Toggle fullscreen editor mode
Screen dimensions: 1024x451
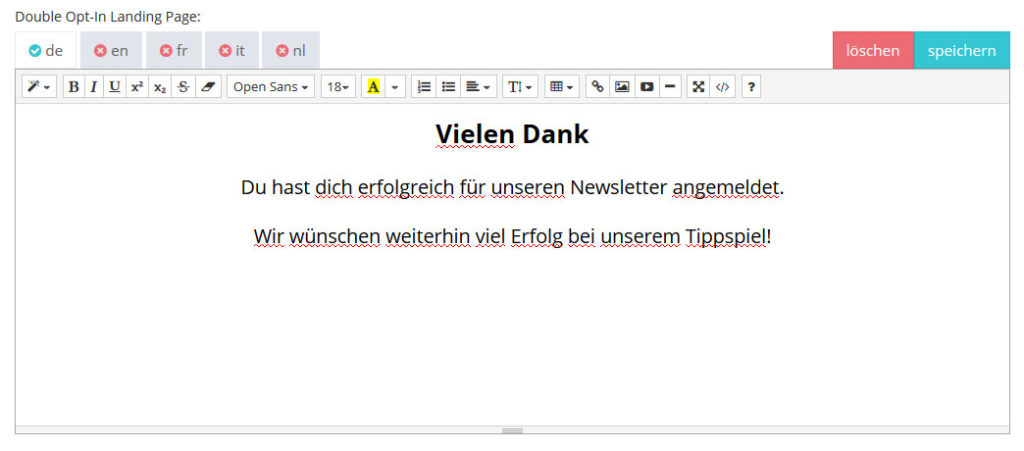click(x=699, y=87)
